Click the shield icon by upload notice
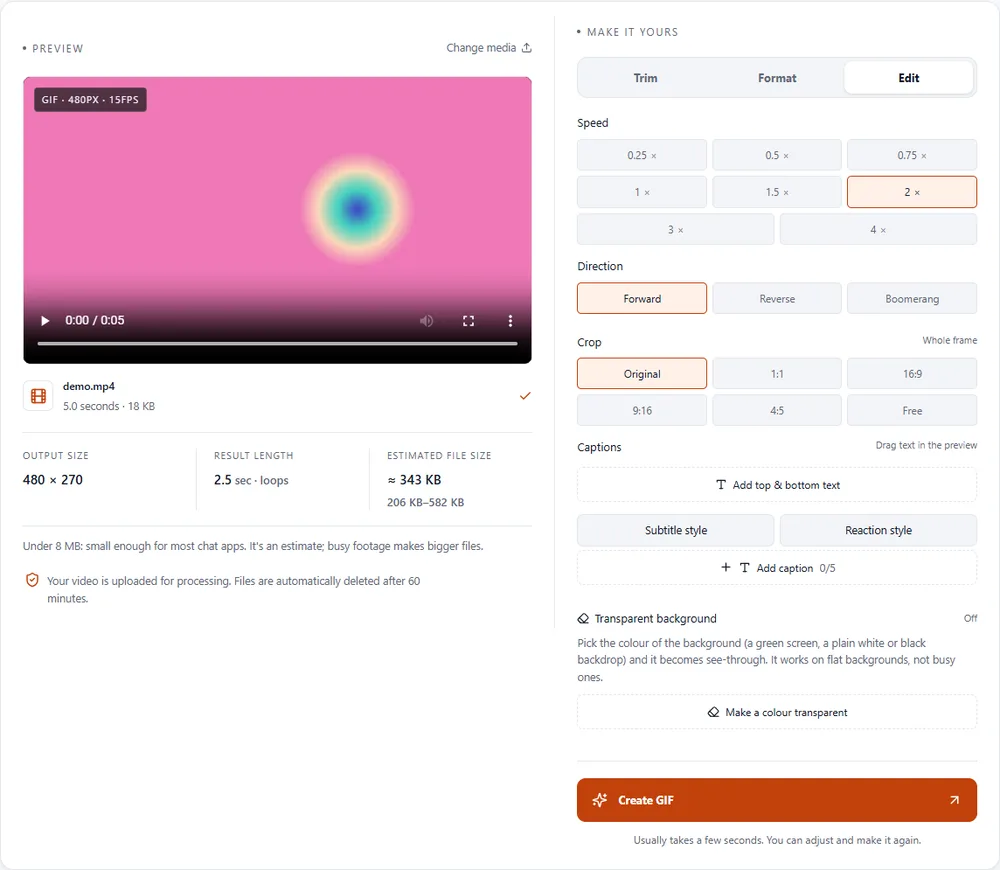The image size is (1000, 870). tap(32, 580)
